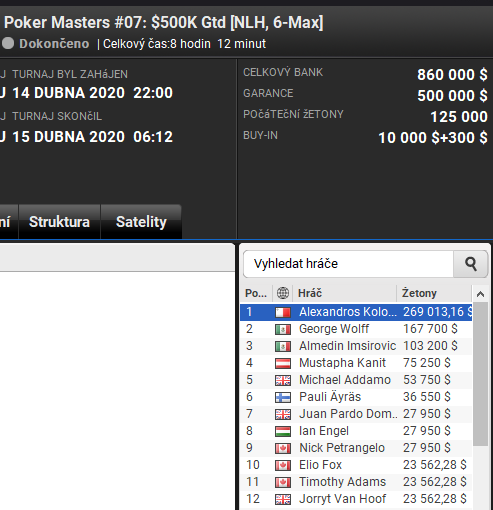Click the Hungarian flag beside Ian Engel
The height and width of the screenshot is (510, 493).
pos(283,431)
